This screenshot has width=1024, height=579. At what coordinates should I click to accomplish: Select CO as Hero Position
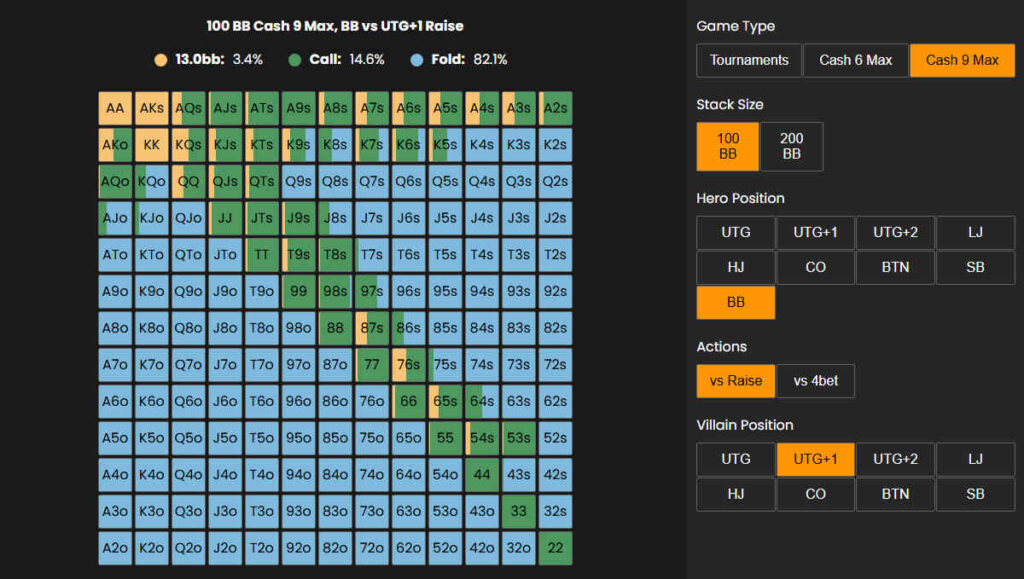816,267
